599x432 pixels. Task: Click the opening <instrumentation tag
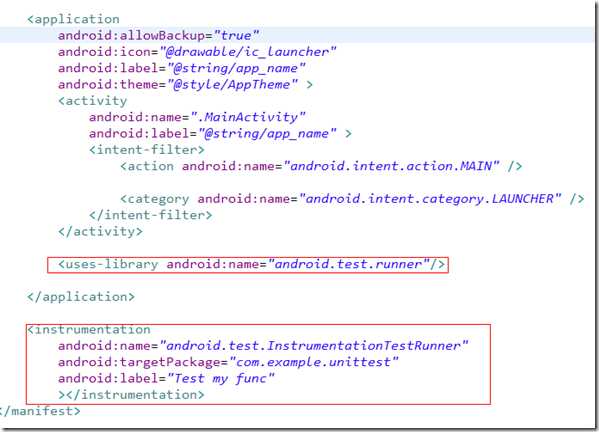coord(89,330)
